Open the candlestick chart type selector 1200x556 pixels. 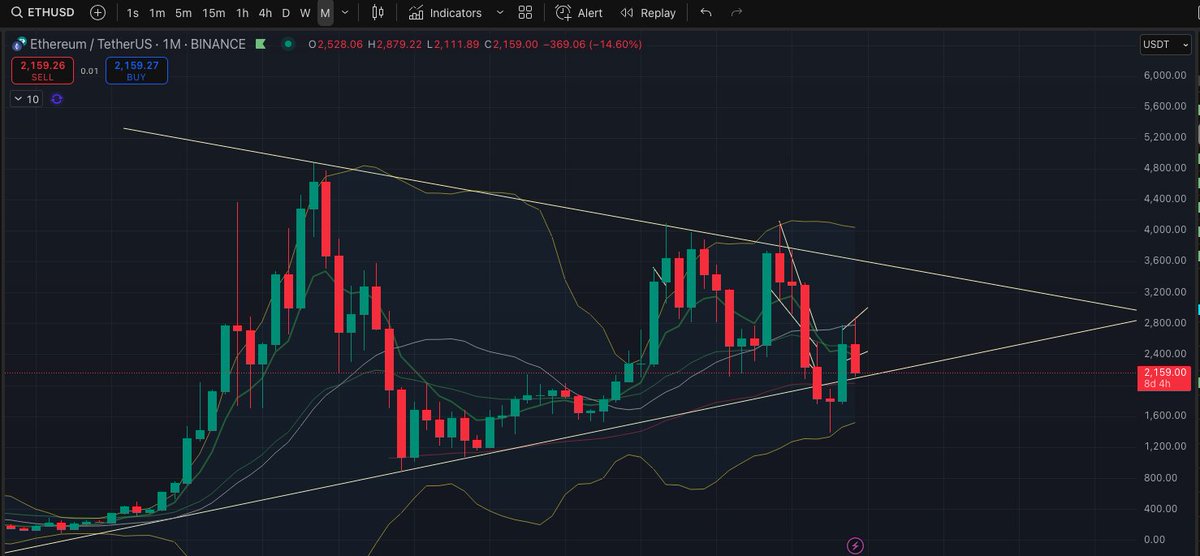377,13
